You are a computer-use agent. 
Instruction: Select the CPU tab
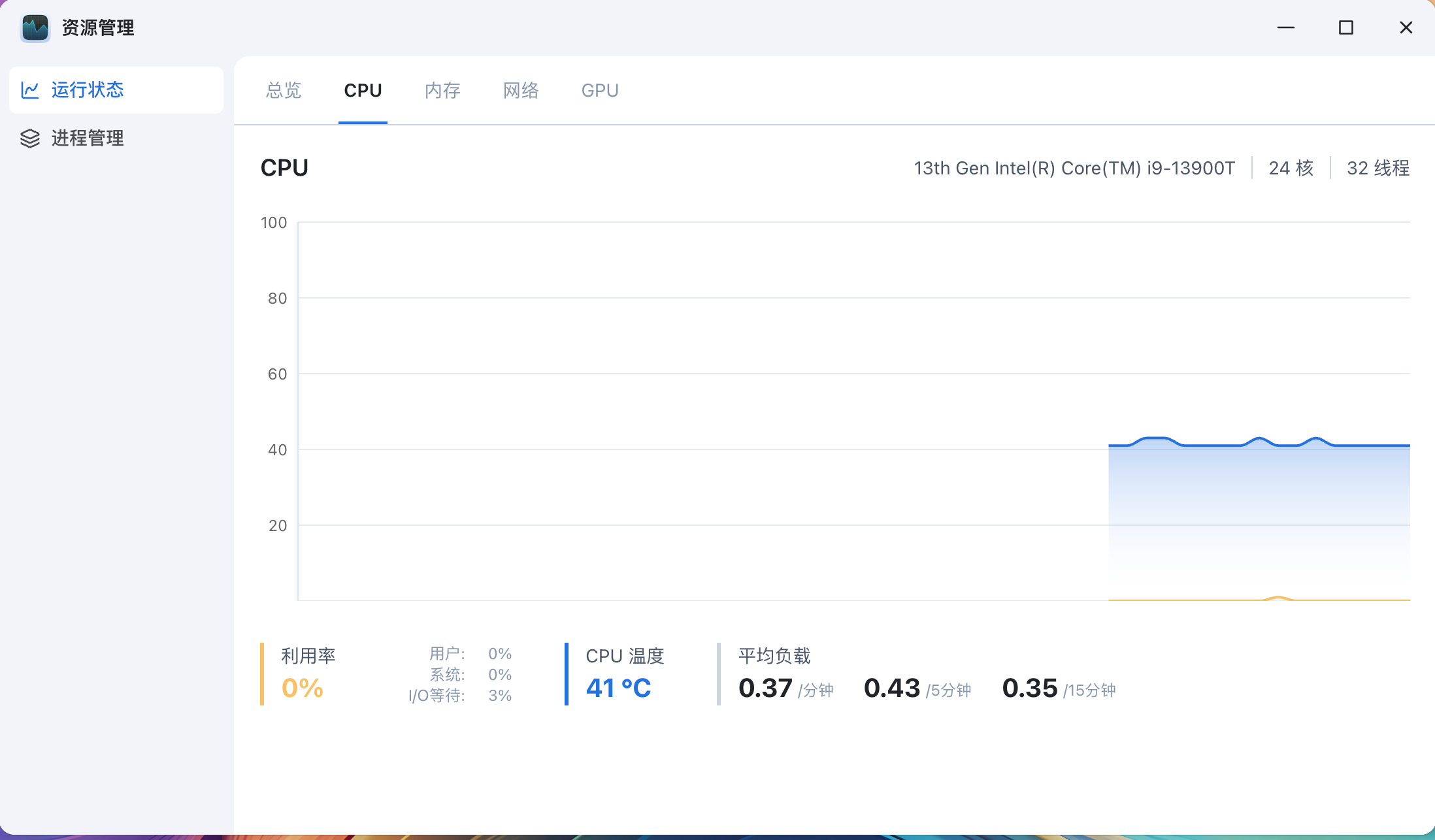[363, 90]
